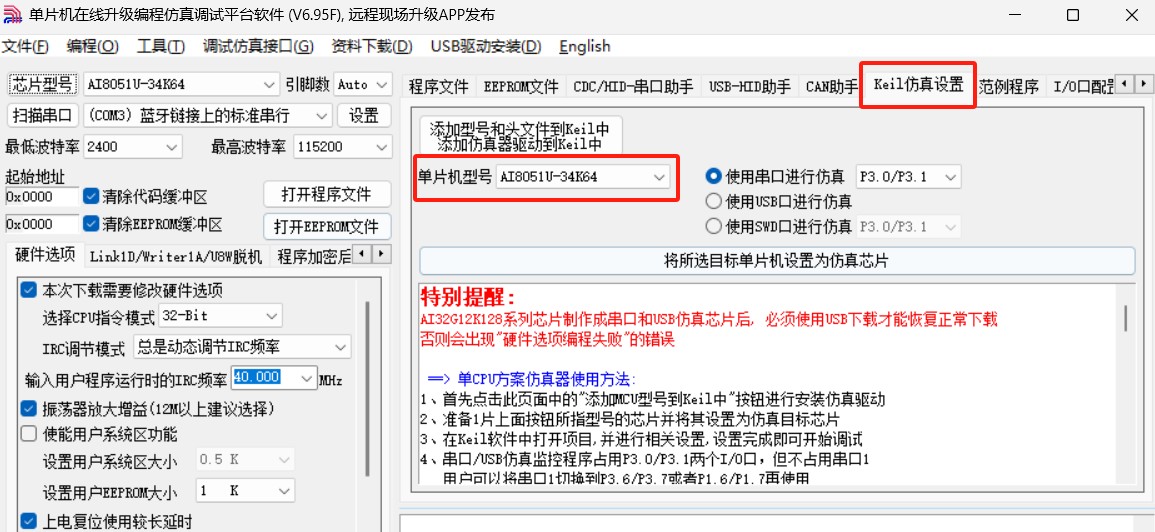The image size is (1155, 532).
Task: Switch to the 程序文件 tab
Action: (x=439, y=87)
